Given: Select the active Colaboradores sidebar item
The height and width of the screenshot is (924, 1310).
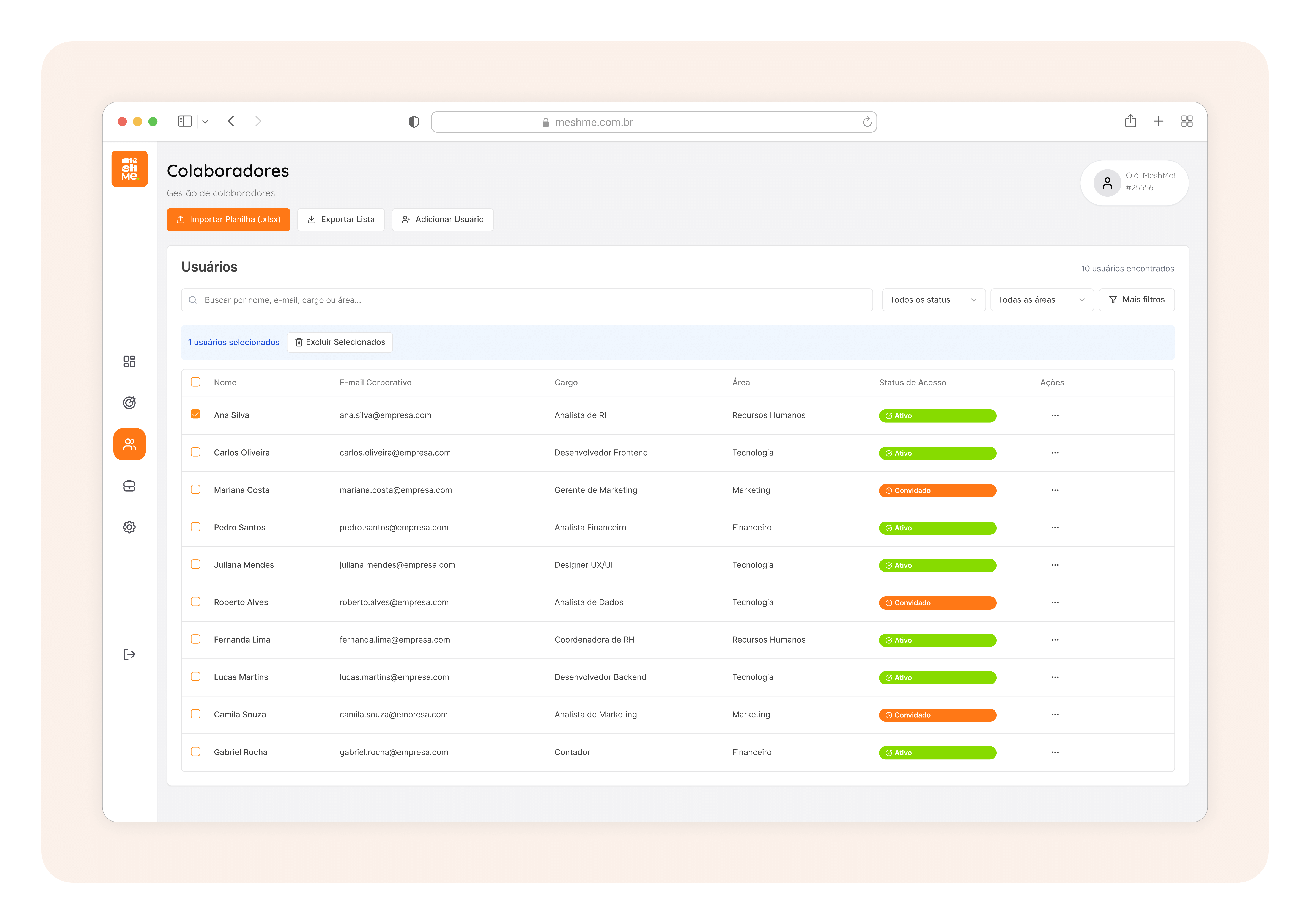Looking at the screenshot, I should point(129,444).
